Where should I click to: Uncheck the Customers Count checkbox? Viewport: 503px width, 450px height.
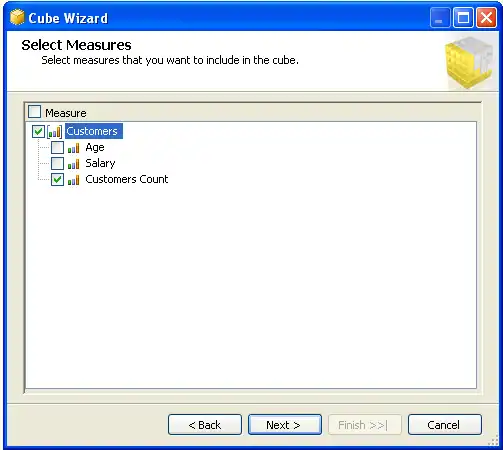(x=57, y=180)
